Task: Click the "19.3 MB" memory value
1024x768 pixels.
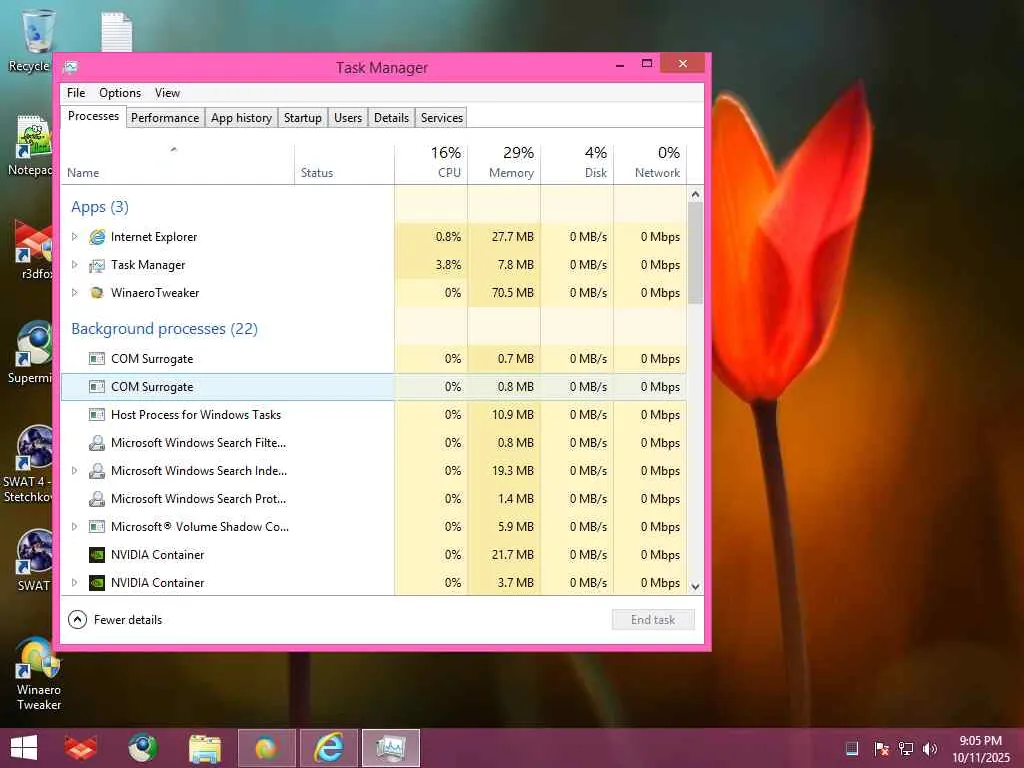Action: pyautogui.click(x=513, y=471)
